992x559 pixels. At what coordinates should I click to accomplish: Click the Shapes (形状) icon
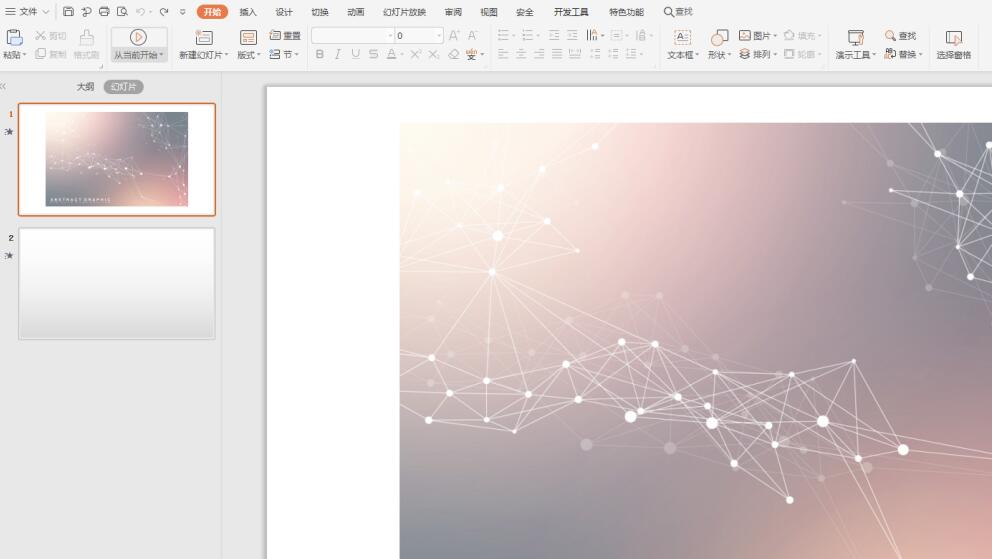(x=719, y=37)
